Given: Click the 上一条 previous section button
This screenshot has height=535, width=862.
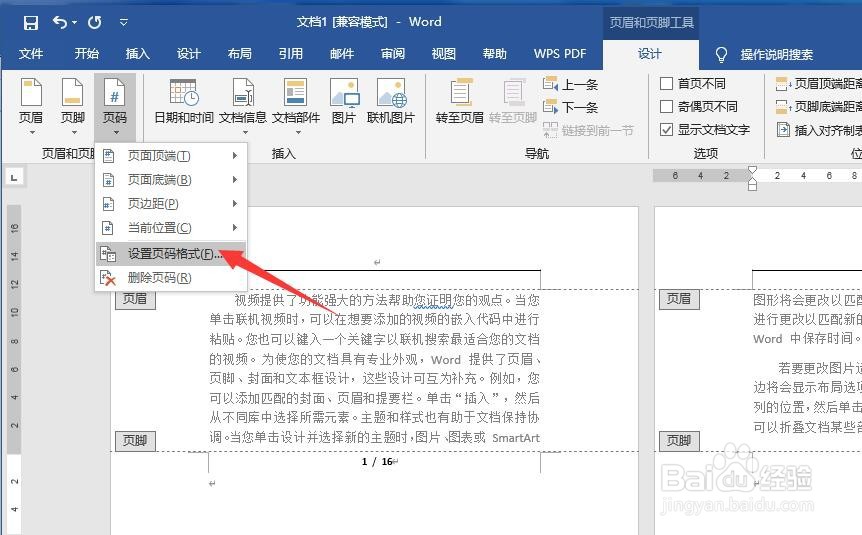Looking at the screenshot, I should point(570,84).
